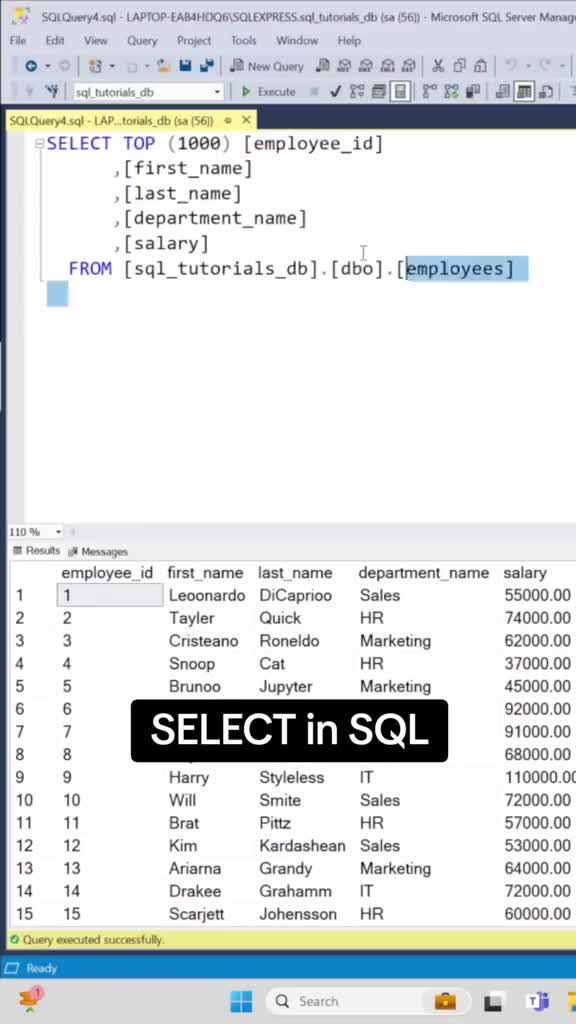This screenshot has height=1024, width=576.
Task: Open the taskbar widgets notification icon
Action: [29, 1000]
